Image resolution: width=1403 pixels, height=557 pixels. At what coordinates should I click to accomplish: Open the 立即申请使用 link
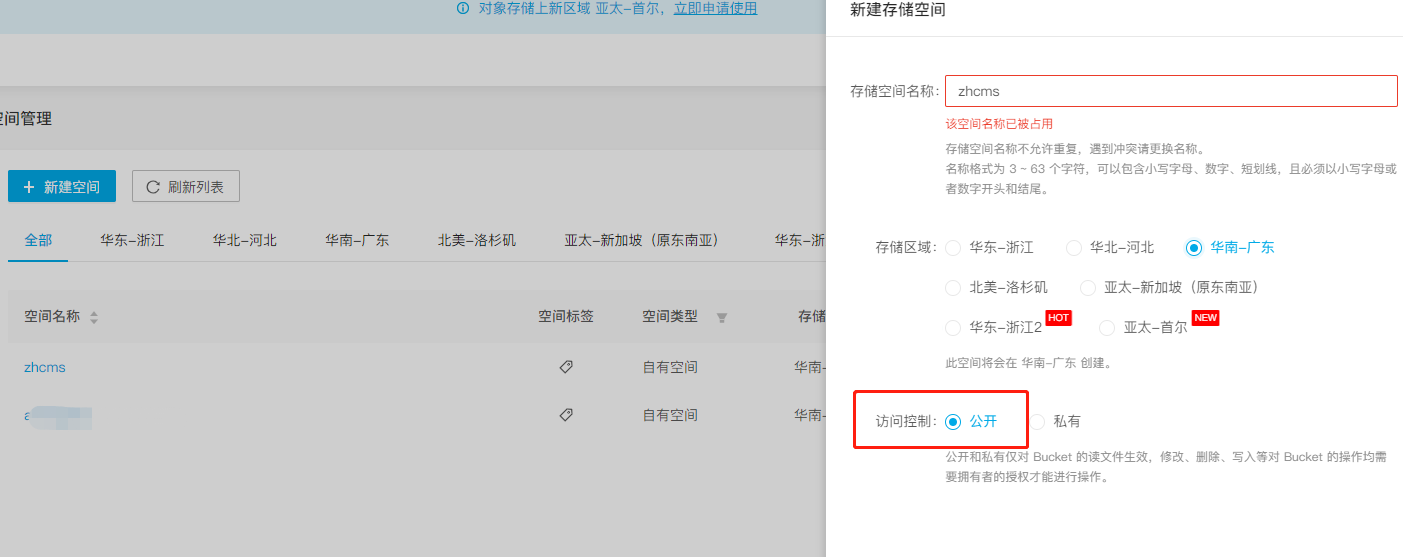pos(715,9)
